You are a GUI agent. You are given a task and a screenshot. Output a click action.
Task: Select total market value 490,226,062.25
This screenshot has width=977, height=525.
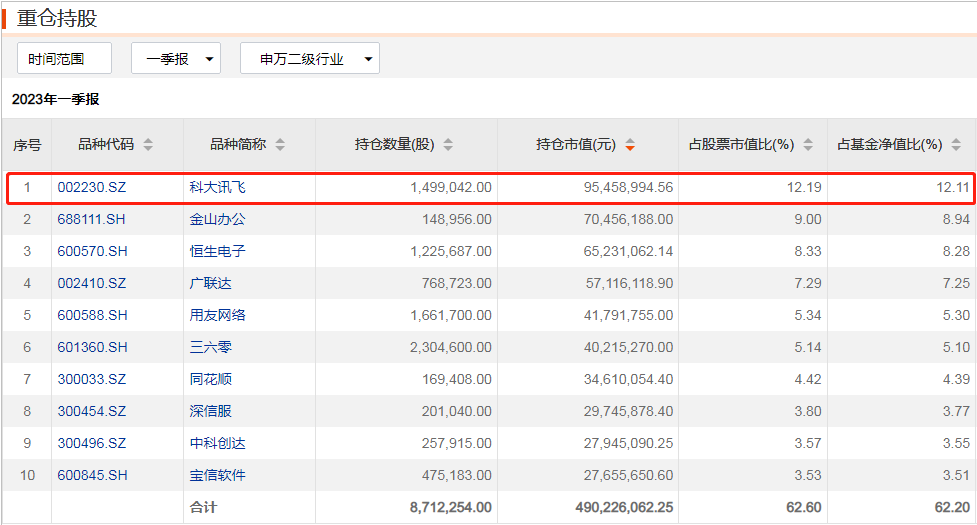tap(624, 508)
